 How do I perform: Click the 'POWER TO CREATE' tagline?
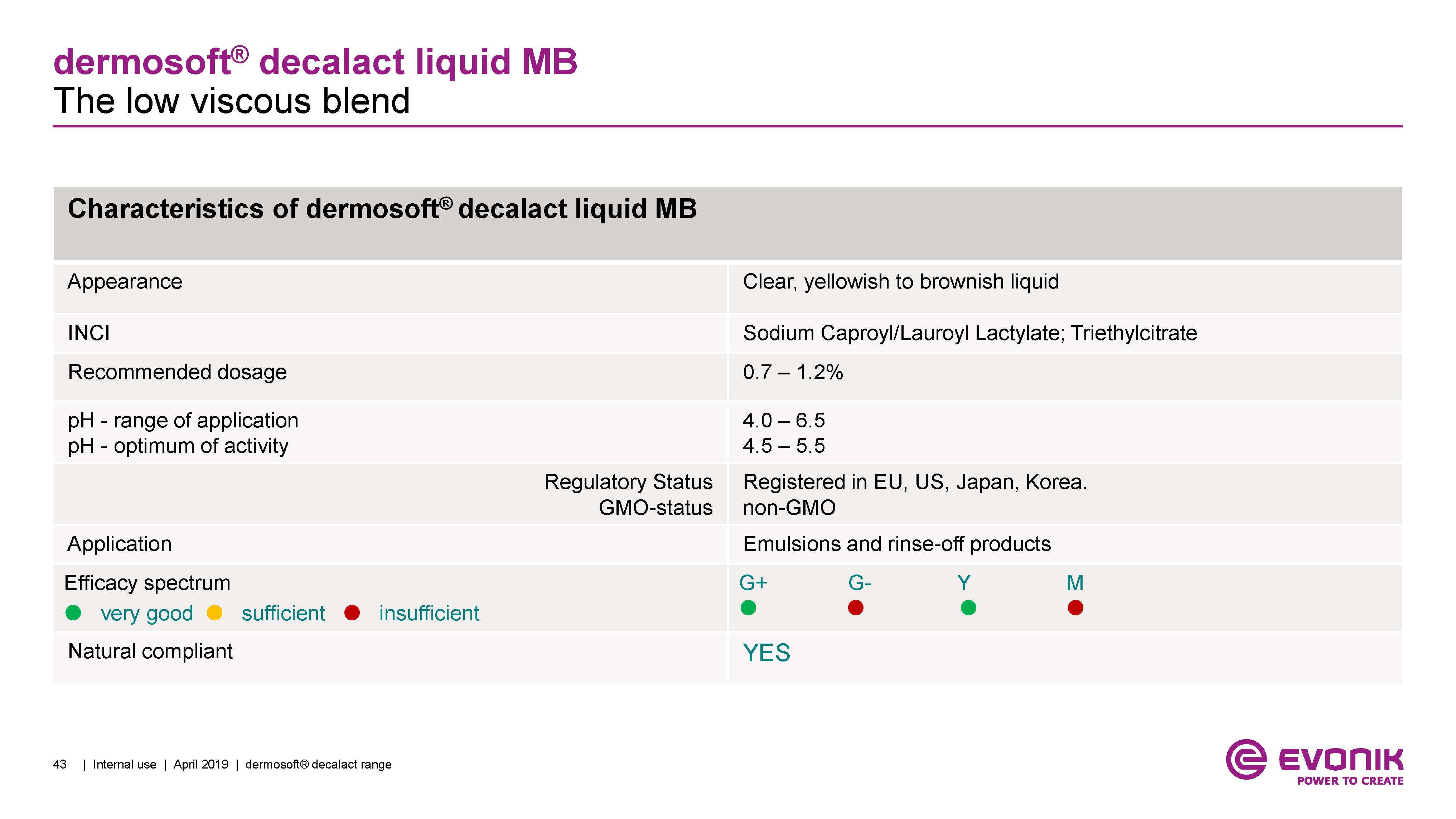coord(1350,781)
